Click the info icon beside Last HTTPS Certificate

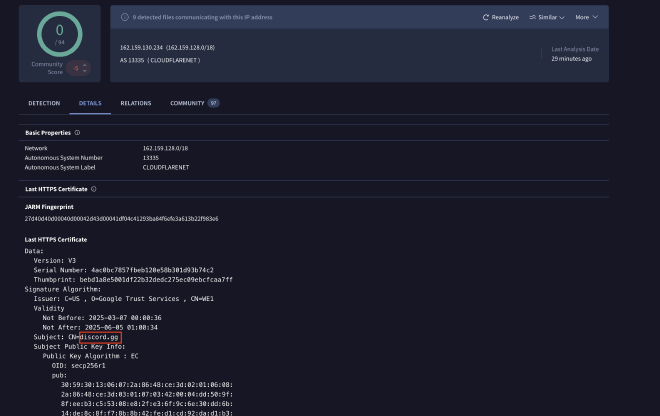click(94, 188)
